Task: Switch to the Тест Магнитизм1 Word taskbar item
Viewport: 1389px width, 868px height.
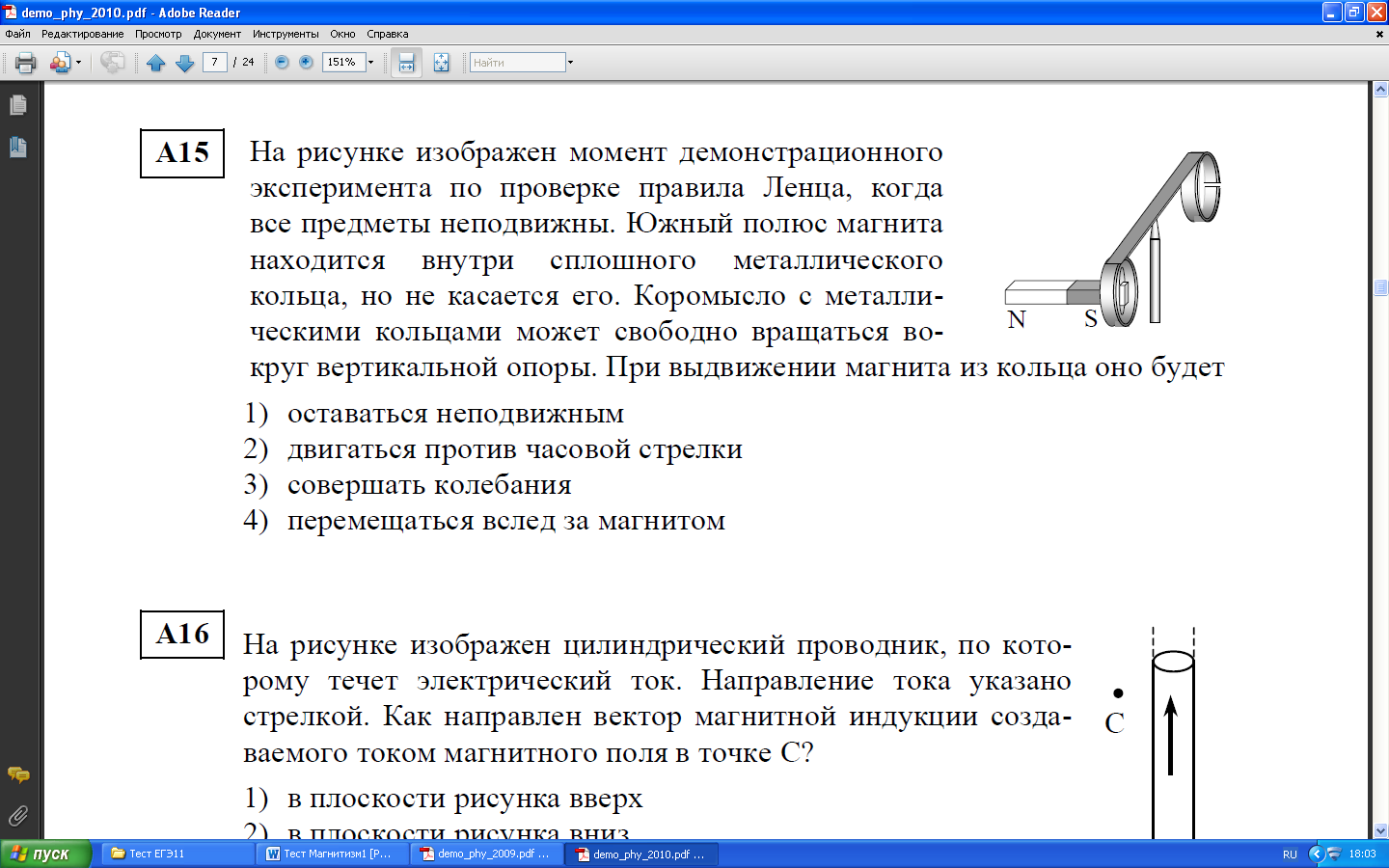Action: pyautogui.click(x=334, y=854)
